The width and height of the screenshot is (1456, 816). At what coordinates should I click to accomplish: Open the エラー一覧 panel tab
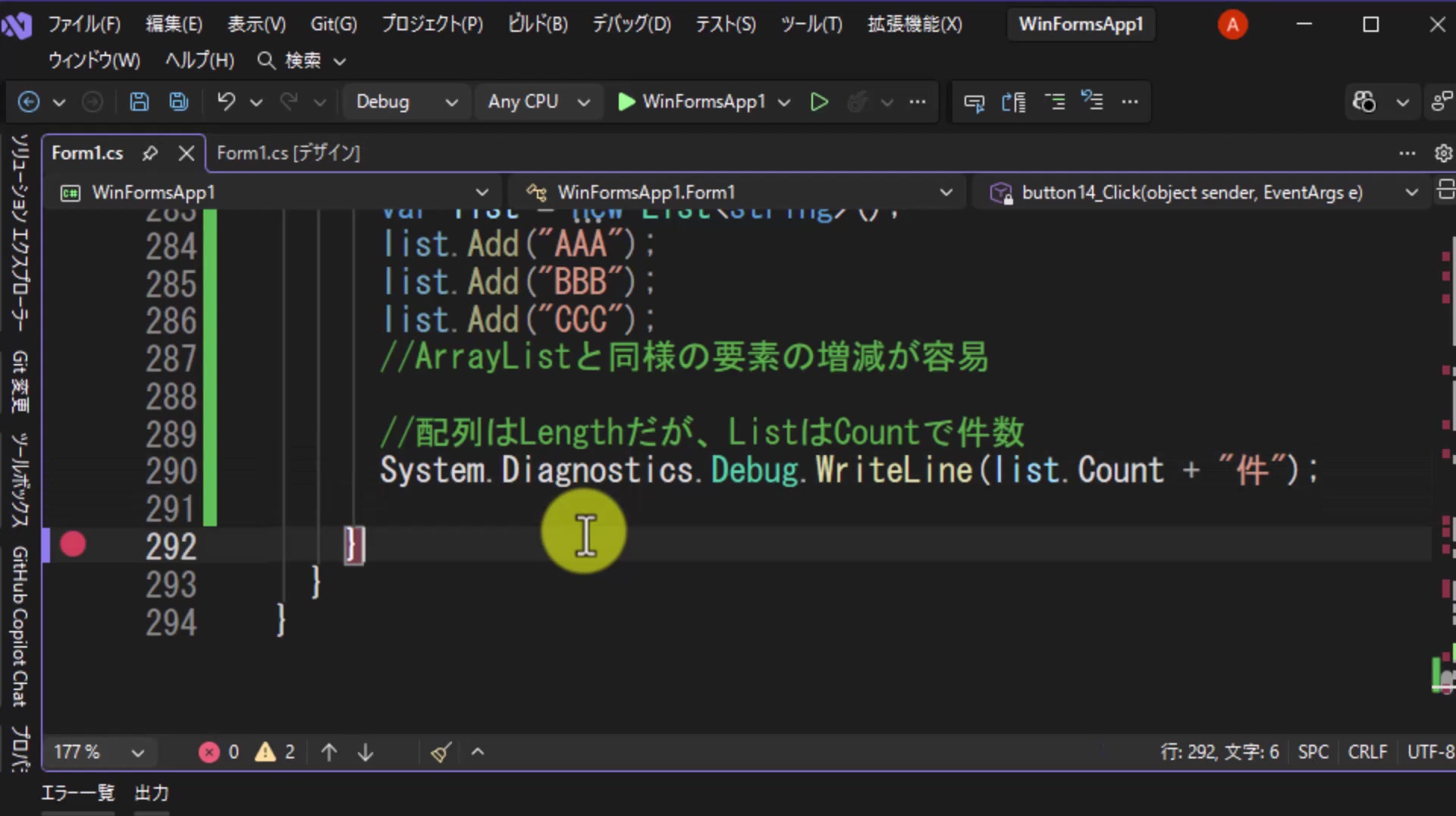coord(77,793)
